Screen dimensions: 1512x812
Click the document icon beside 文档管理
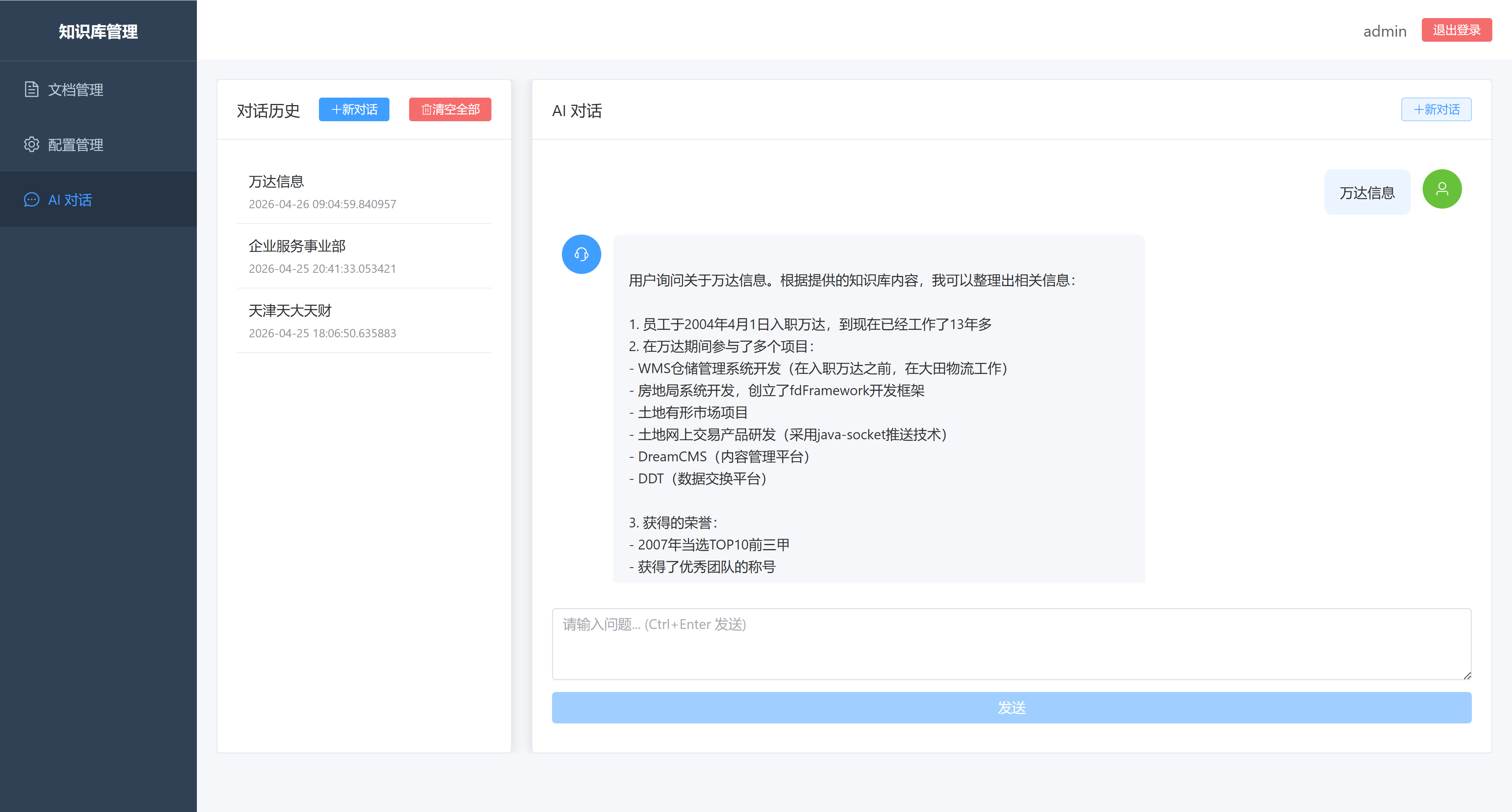click(x=31, y=89)
